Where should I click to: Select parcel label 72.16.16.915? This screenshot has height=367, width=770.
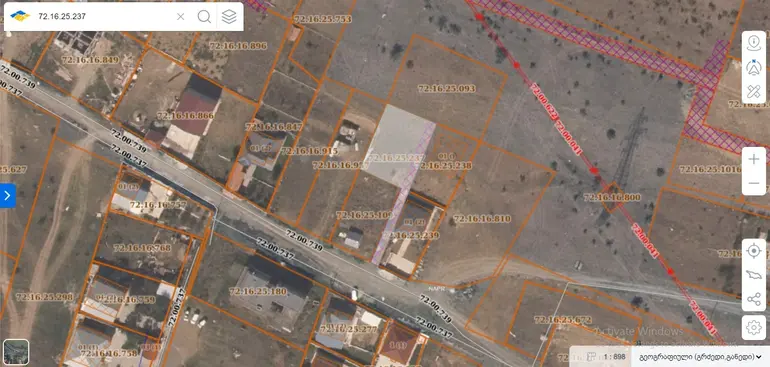tap(309, 151)
